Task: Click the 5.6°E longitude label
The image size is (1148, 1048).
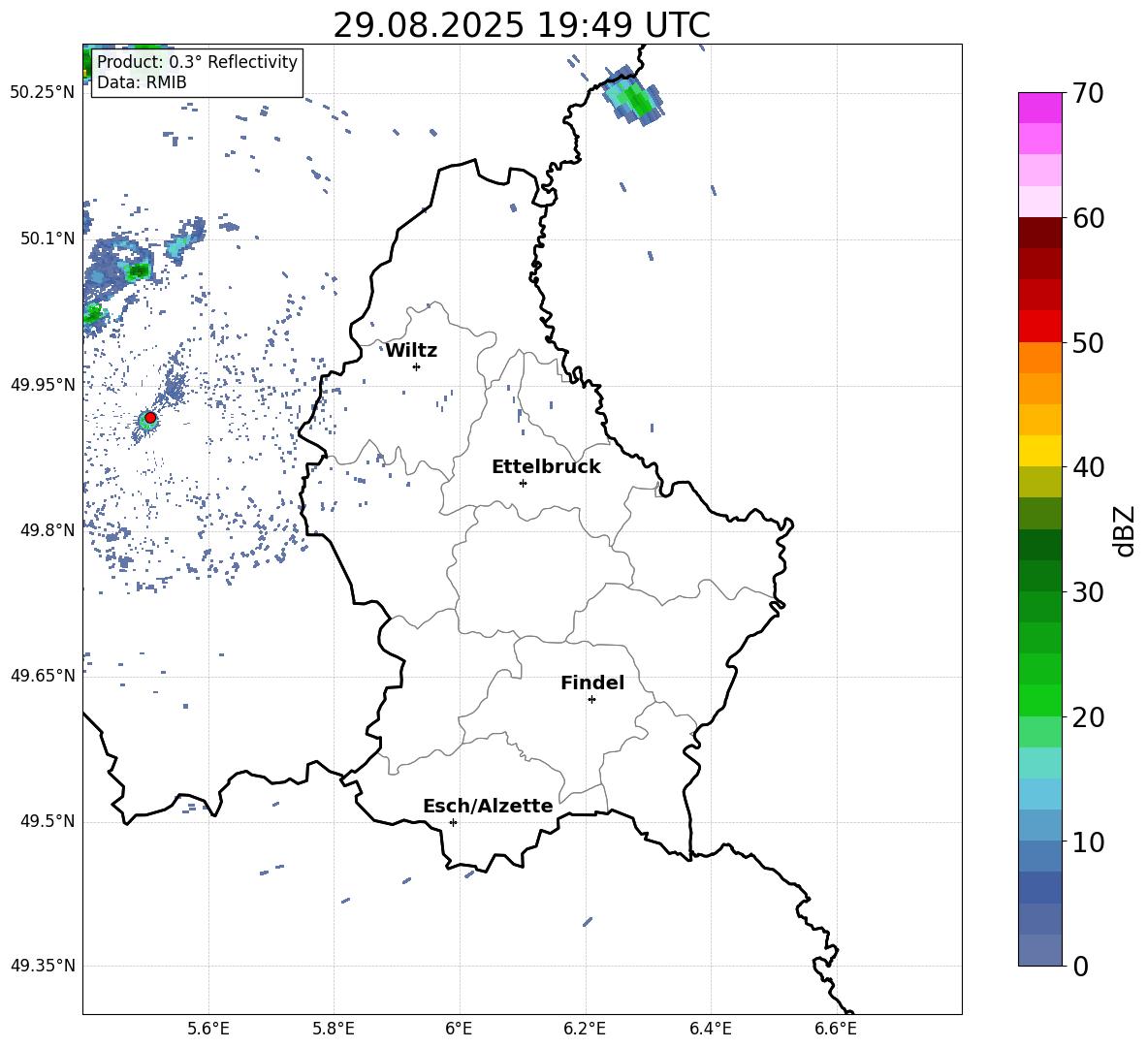Action: [x=208, y=1029]
